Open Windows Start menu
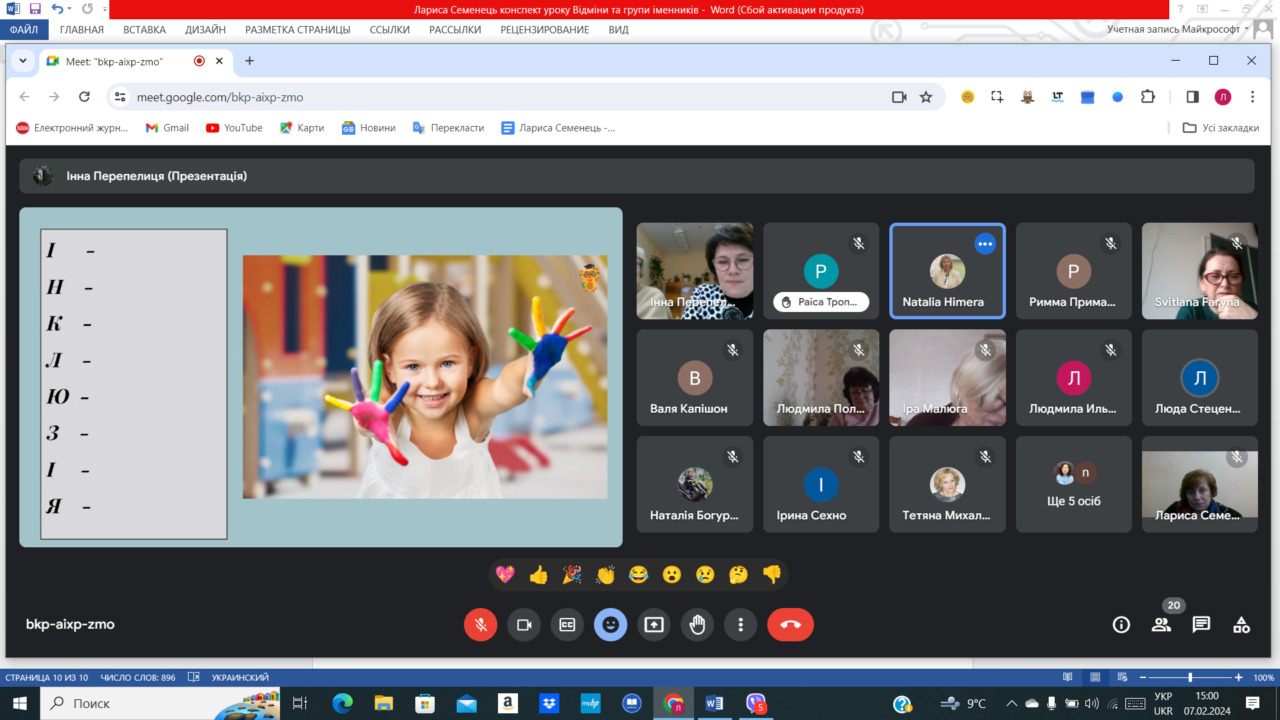Screen dimensions: 1280x720 click(x=19, y=703)
